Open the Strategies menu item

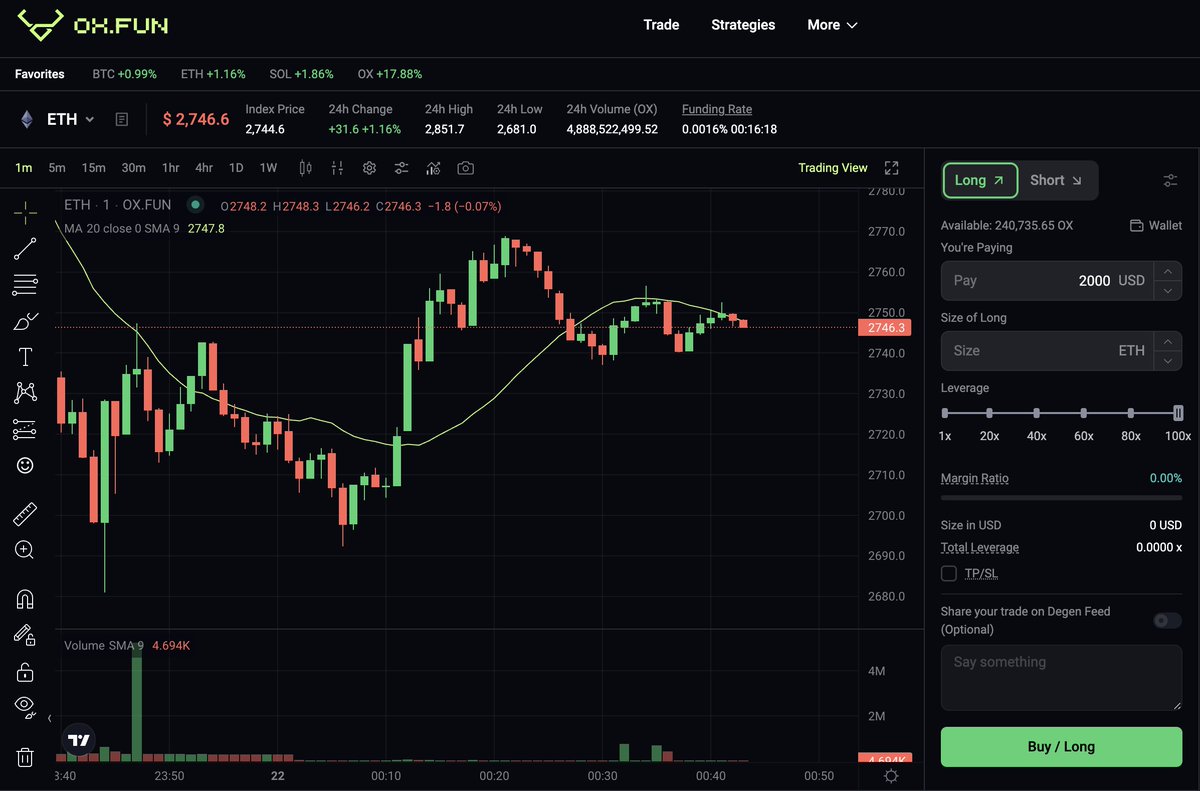(743, 25)
